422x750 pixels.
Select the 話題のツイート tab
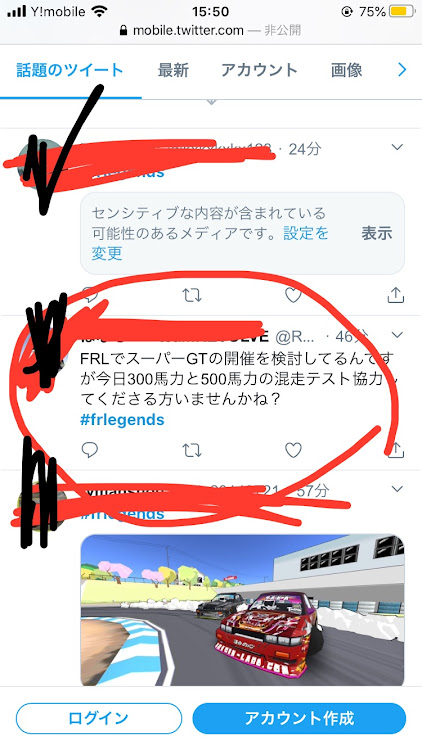pos(70,70)
